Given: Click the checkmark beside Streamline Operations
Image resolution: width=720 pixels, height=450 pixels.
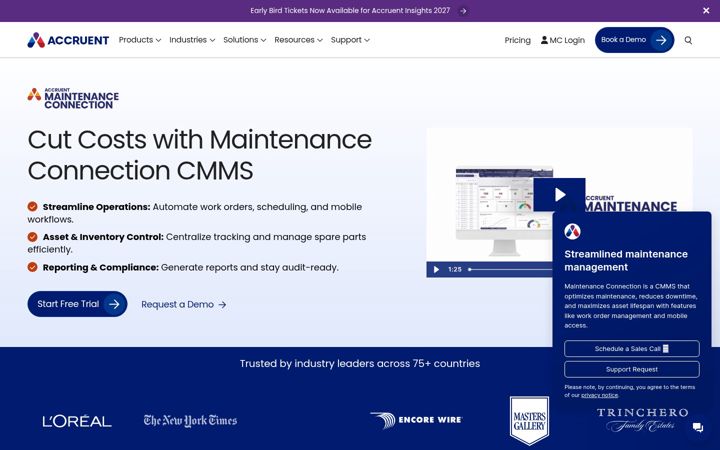Looking at the screenshot, I should tap(32, 207).
